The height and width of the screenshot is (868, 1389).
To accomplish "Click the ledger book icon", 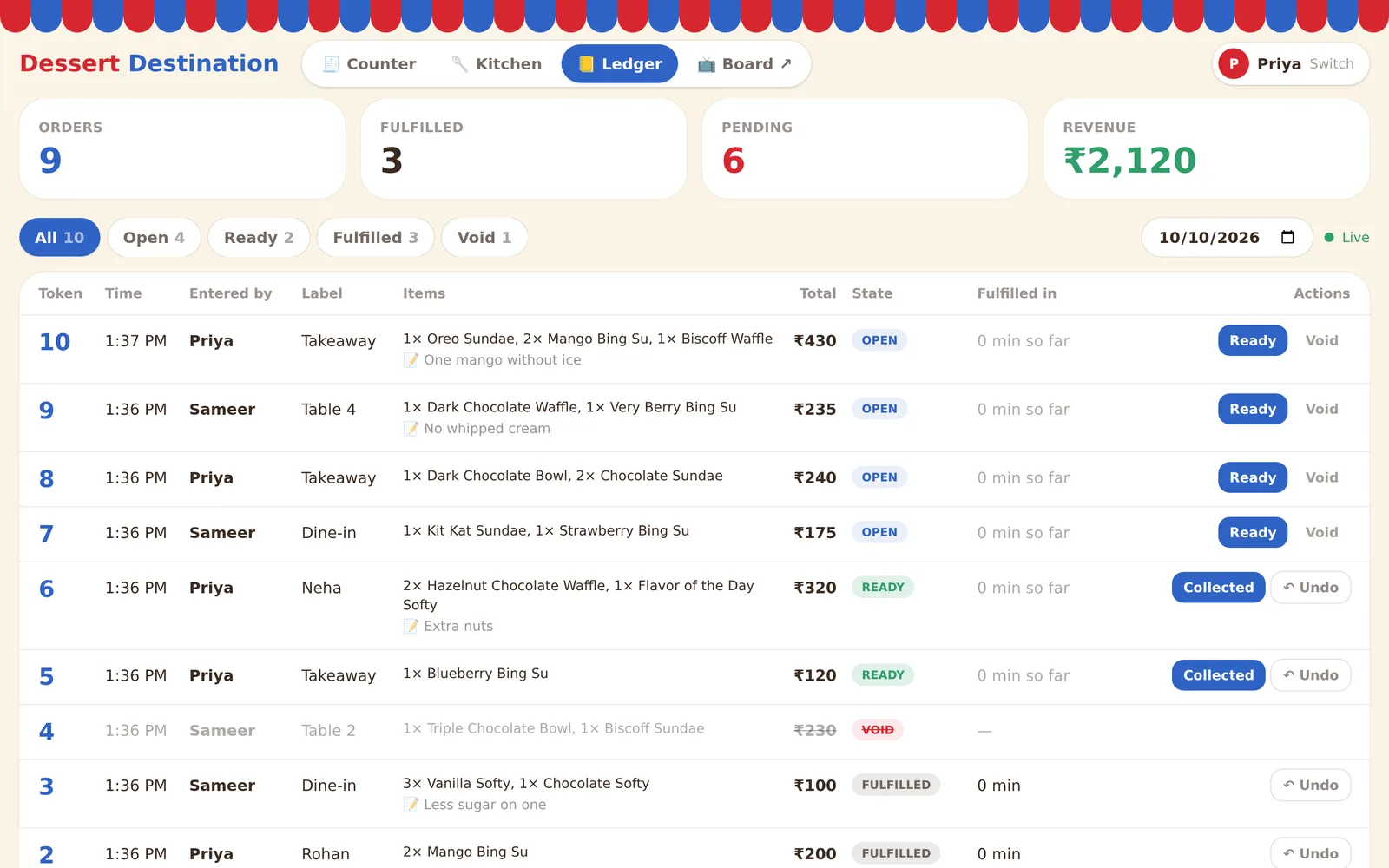I will tap(586, 64).
